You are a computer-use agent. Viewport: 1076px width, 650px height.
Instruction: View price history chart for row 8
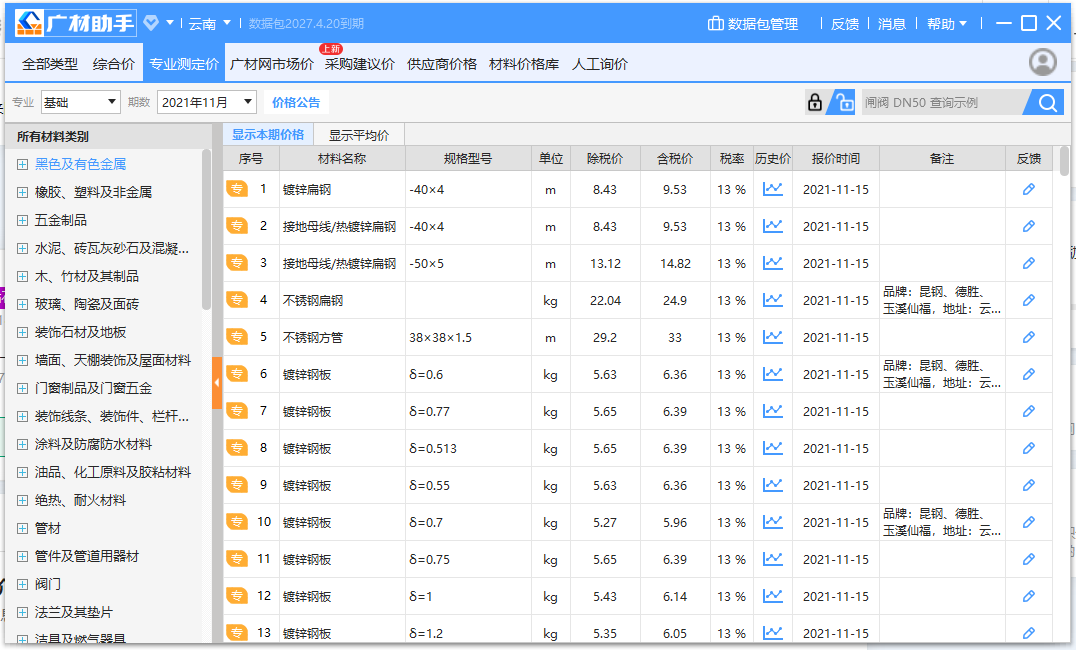point(773,448)
